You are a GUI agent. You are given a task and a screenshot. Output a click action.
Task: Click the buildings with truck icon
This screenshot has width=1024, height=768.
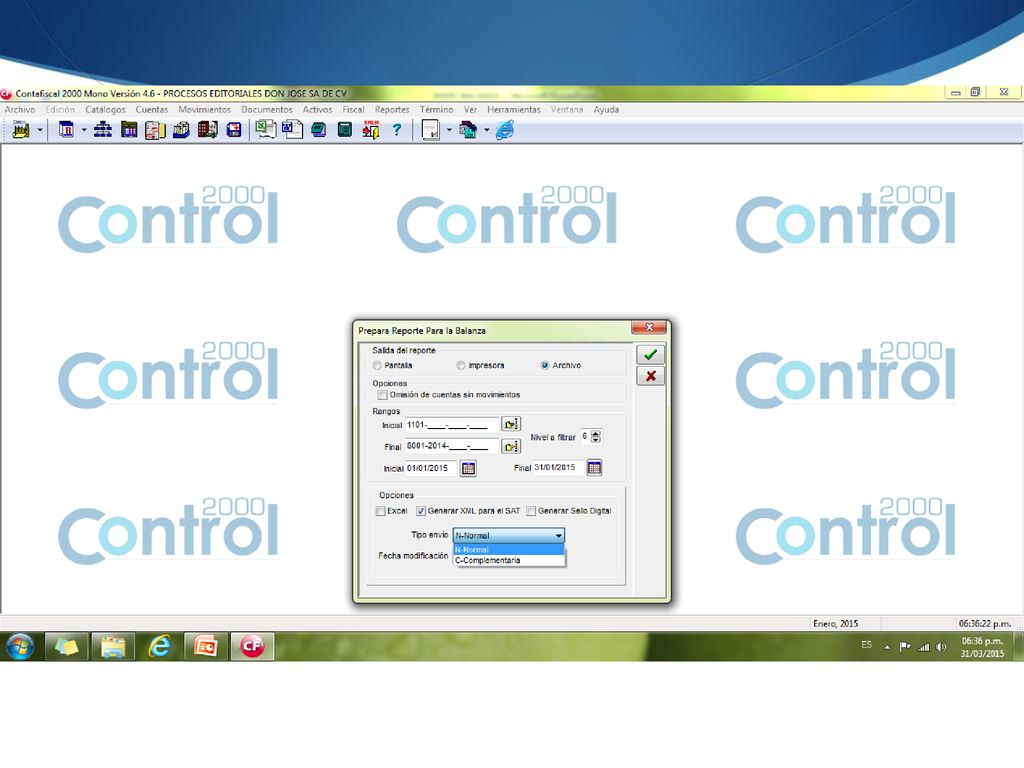[207, 131]
